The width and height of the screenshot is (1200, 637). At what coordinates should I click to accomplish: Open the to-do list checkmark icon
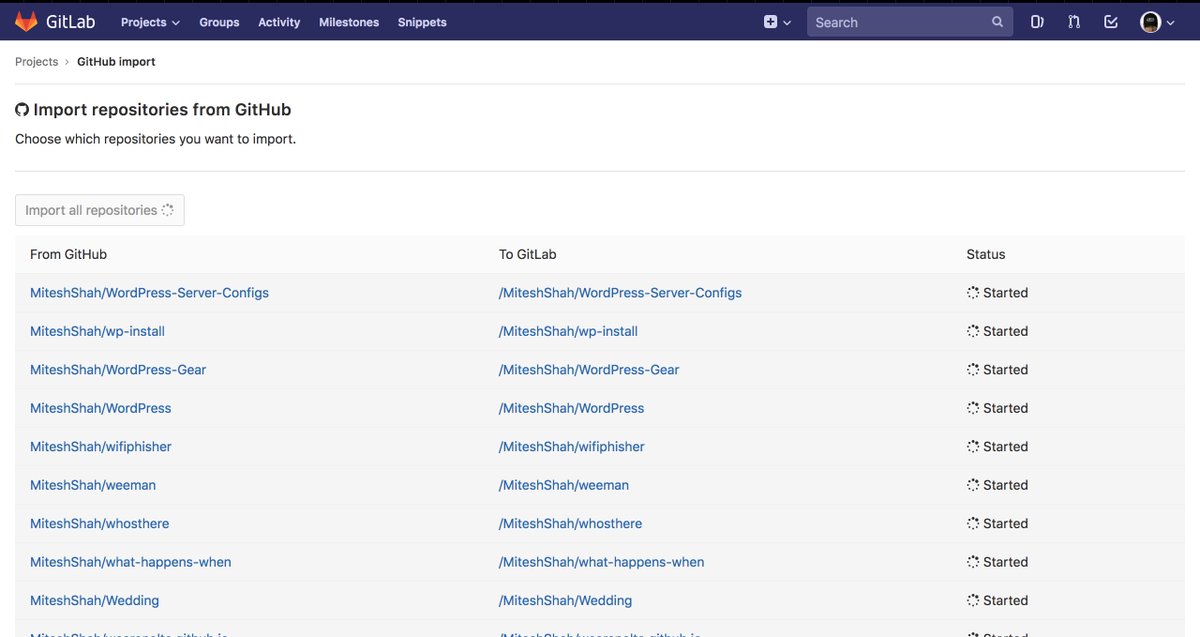pyautogui.click(x=1111, y=22)
